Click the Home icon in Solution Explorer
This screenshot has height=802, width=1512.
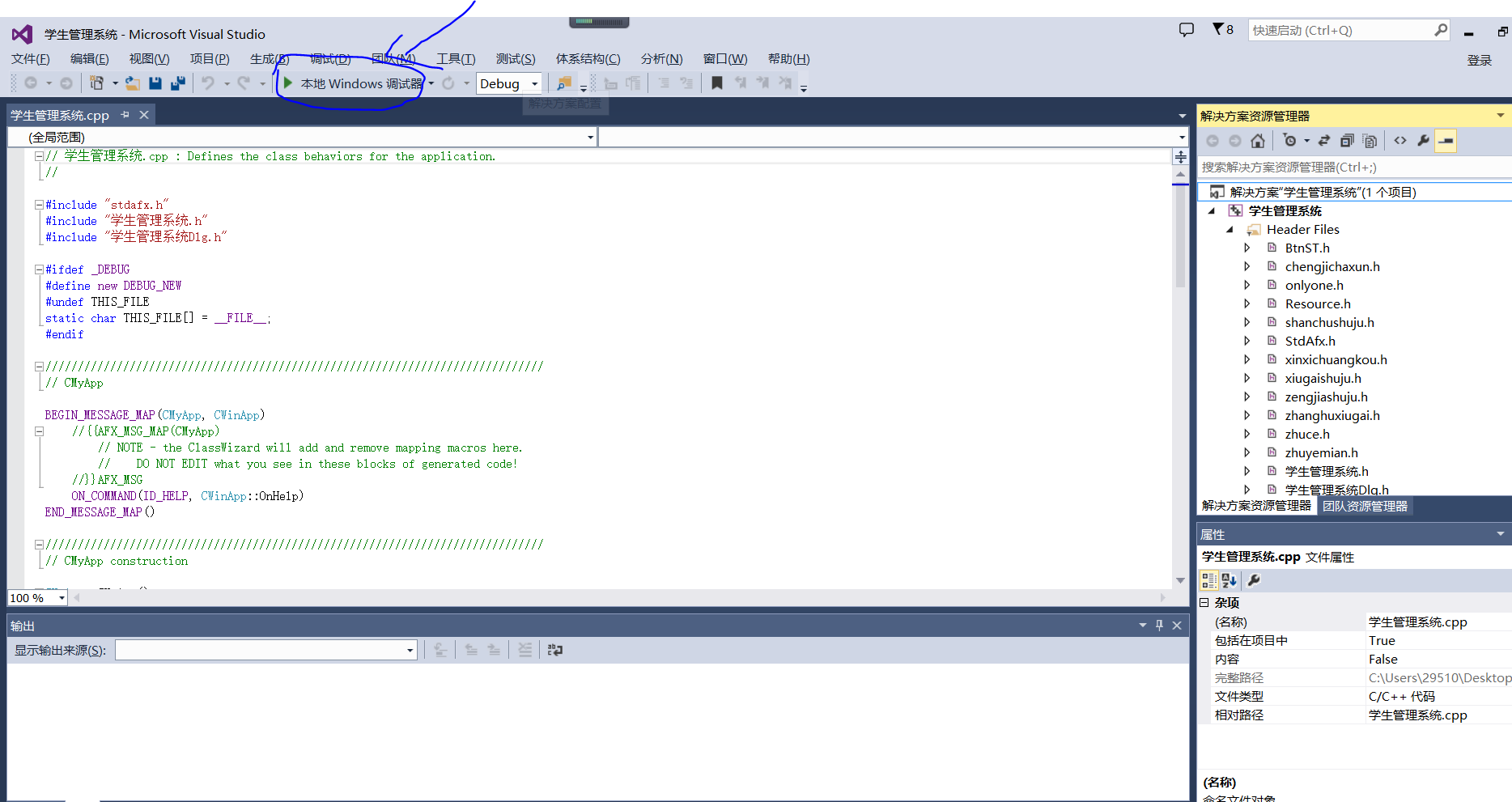[x=1257, y=141]
